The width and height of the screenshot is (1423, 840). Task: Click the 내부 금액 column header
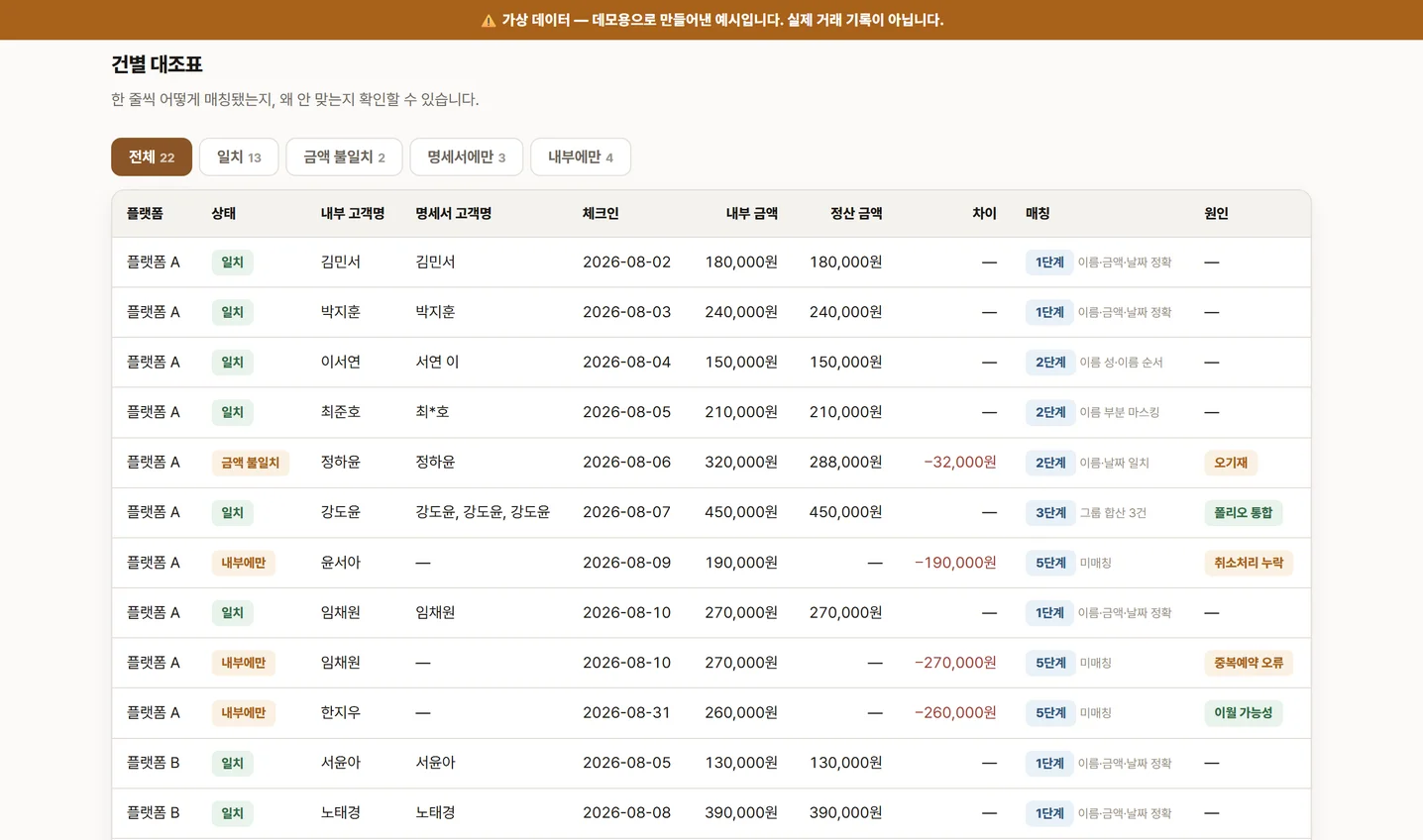tap(752, 213)
